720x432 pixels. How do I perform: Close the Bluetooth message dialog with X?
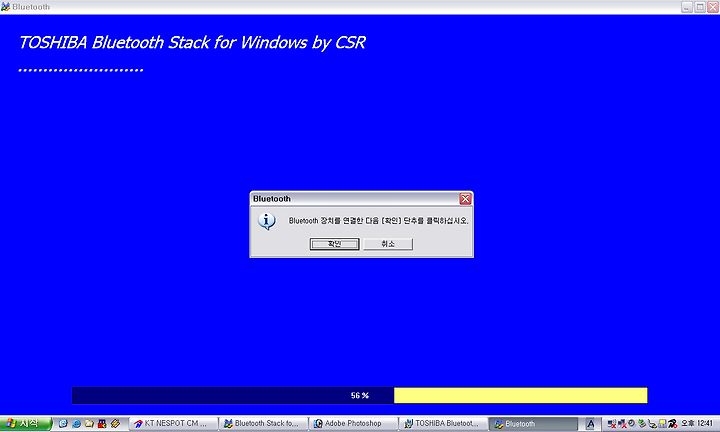[x=465, y=199]
